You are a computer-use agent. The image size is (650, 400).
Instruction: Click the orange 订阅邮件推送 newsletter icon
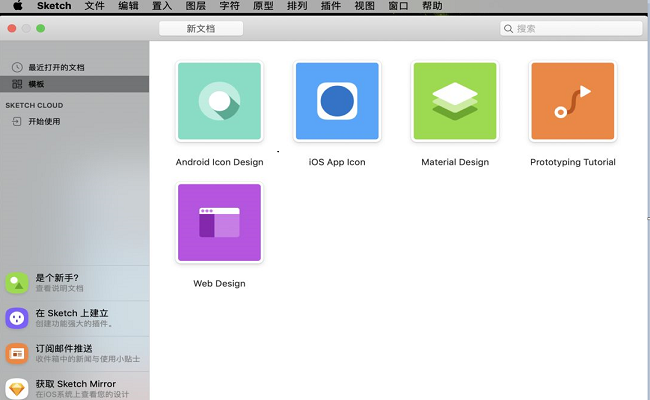pos(17,353)
